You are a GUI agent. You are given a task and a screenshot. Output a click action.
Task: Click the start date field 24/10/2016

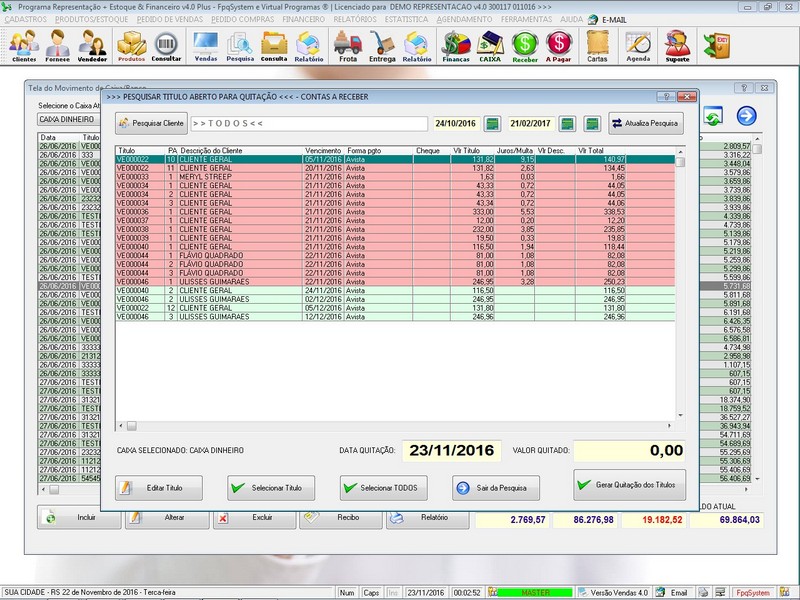[x=456, y=123]
